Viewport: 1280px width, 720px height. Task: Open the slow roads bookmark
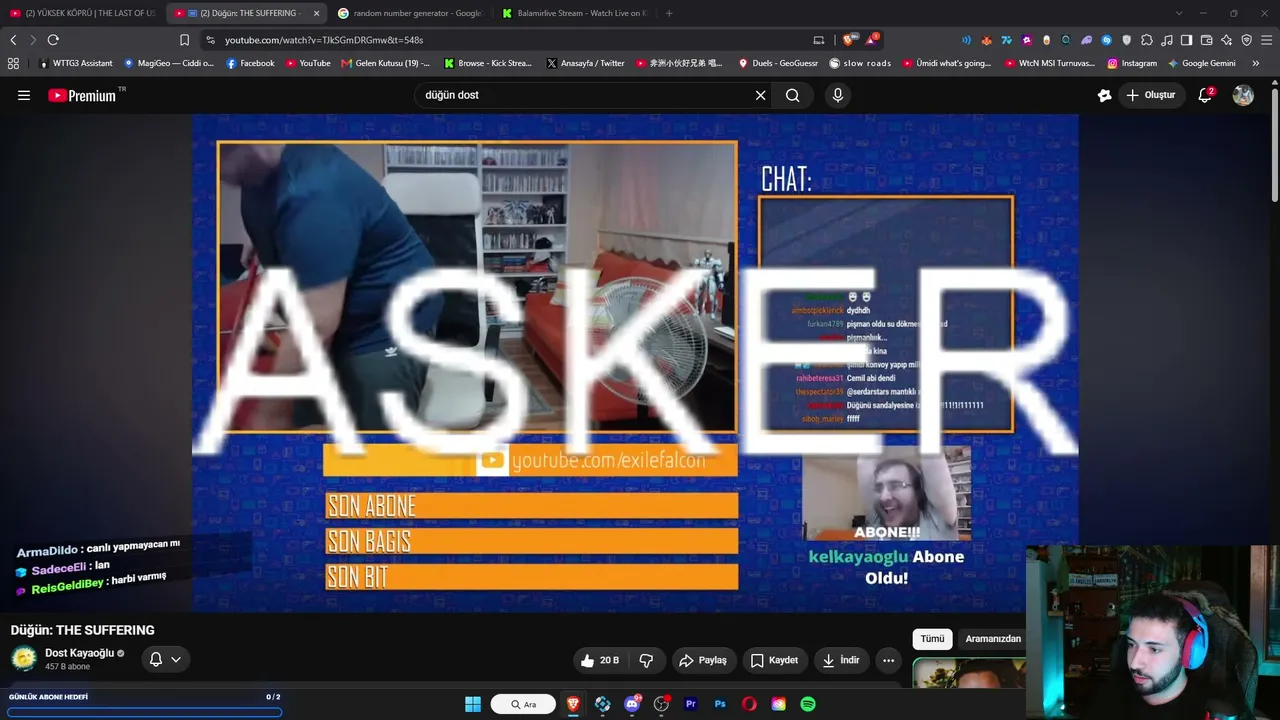coord(860,63)
